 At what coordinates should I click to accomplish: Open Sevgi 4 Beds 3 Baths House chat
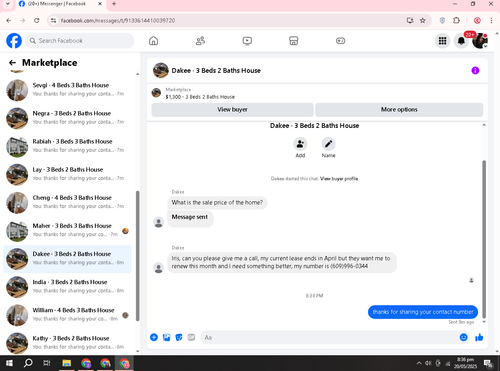click(x=67, y=90)
